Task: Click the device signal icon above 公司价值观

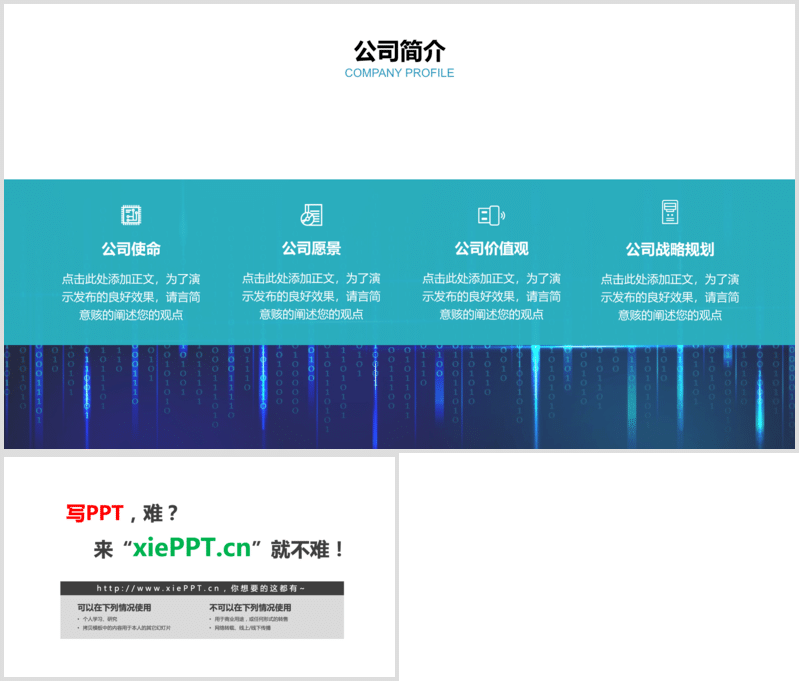Action: click(491, 215)
